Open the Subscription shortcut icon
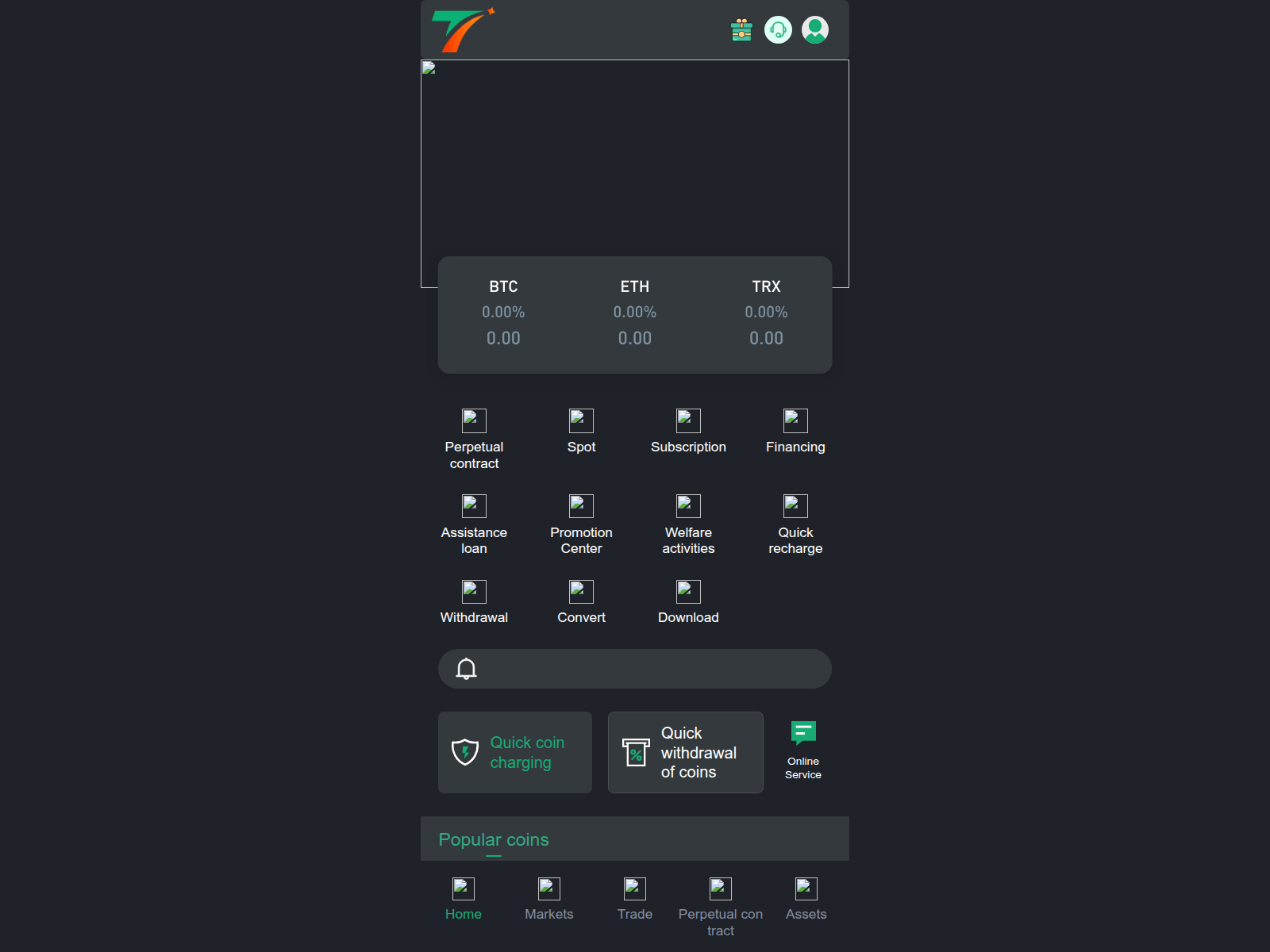This screenshot has width=1270, height=952. [688, 431]
